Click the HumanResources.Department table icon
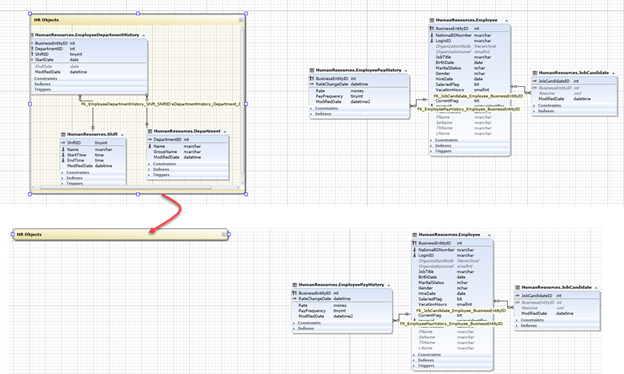 click(x=150, y=131)
